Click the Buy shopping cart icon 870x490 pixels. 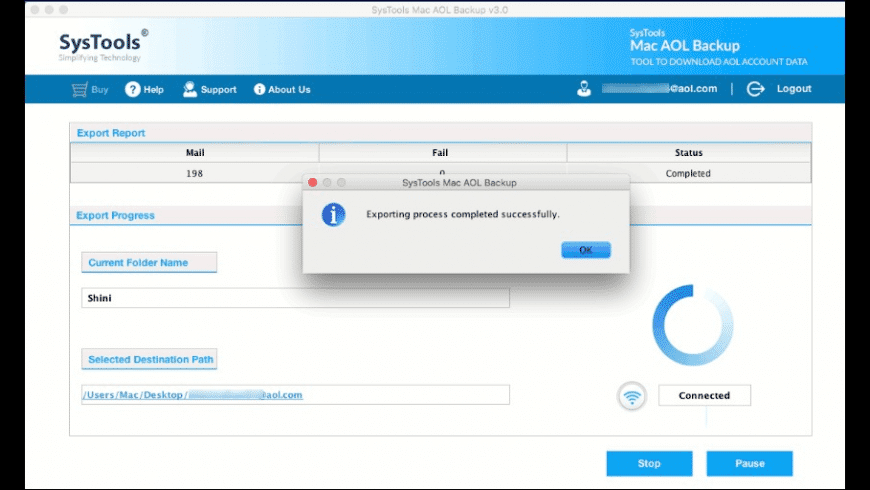tap(79, 89)
